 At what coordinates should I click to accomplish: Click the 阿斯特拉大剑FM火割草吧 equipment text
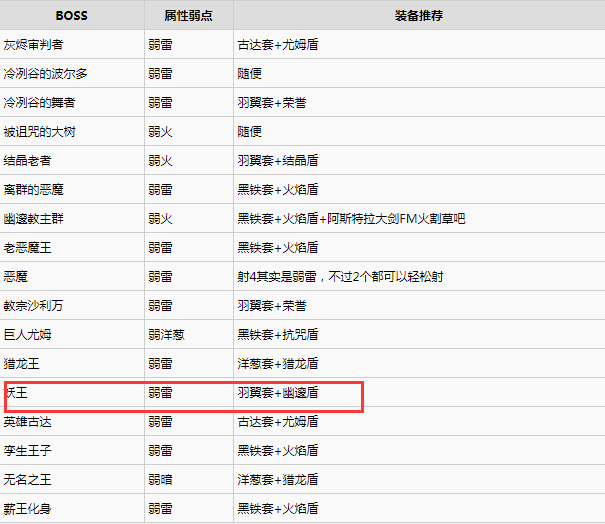[x=396, y=219]
